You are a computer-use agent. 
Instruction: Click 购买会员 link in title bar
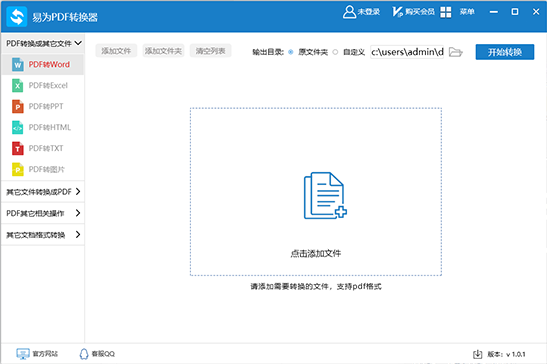tap(420, 12)
